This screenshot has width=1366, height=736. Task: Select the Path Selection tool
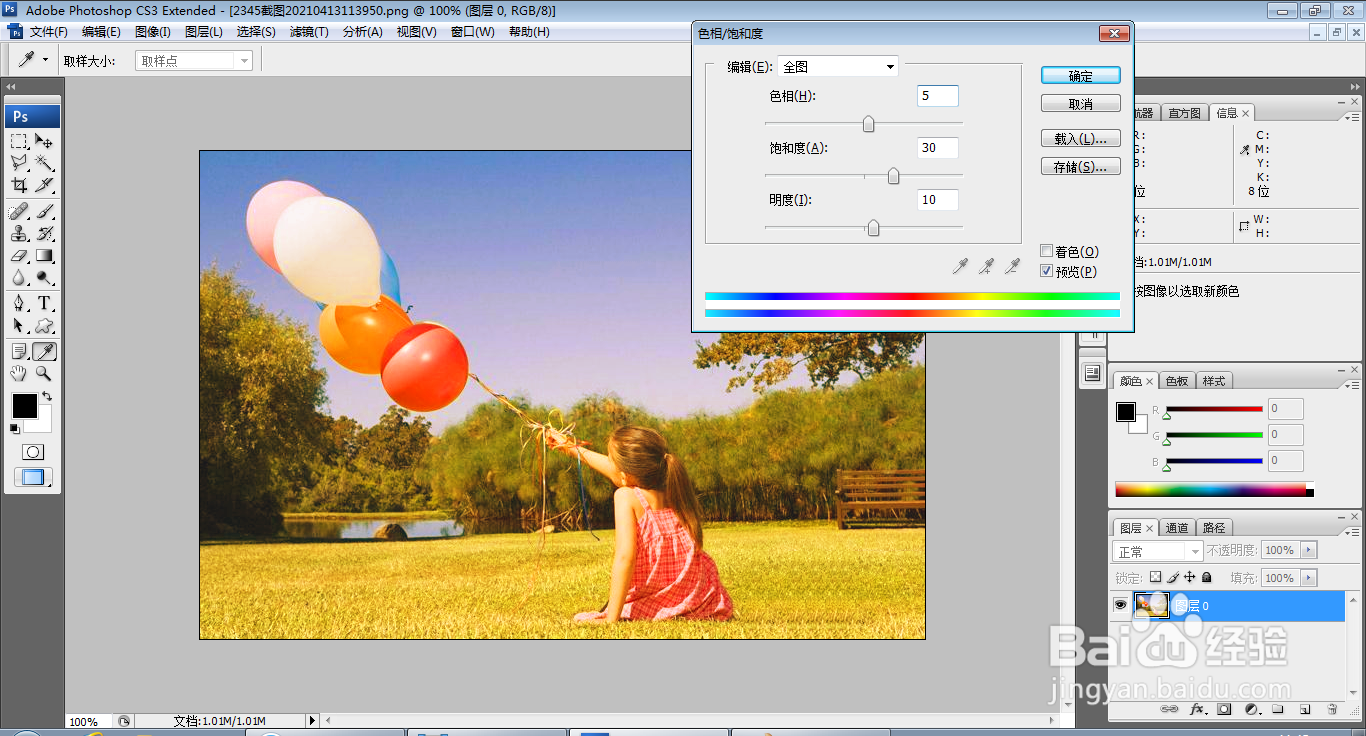coord(20,325)
